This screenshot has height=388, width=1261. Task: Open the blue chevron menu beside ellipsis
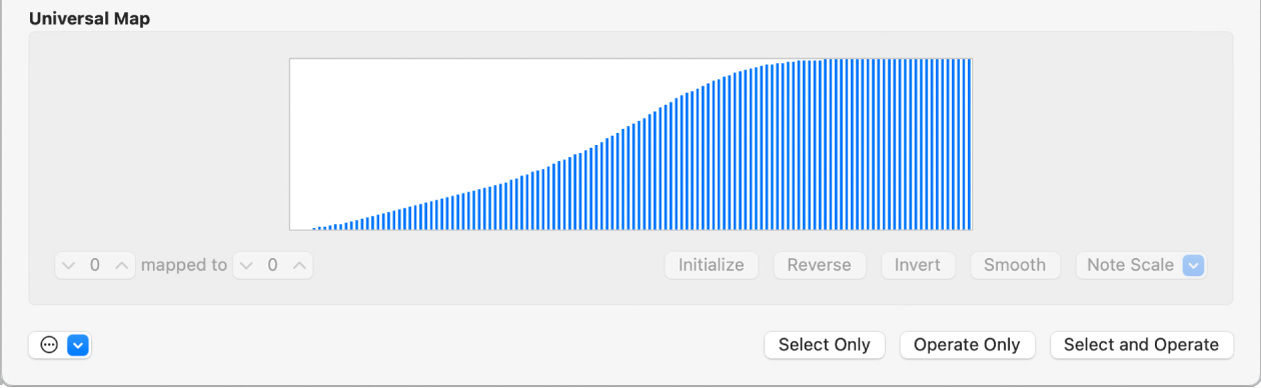(x=79, y=345)
